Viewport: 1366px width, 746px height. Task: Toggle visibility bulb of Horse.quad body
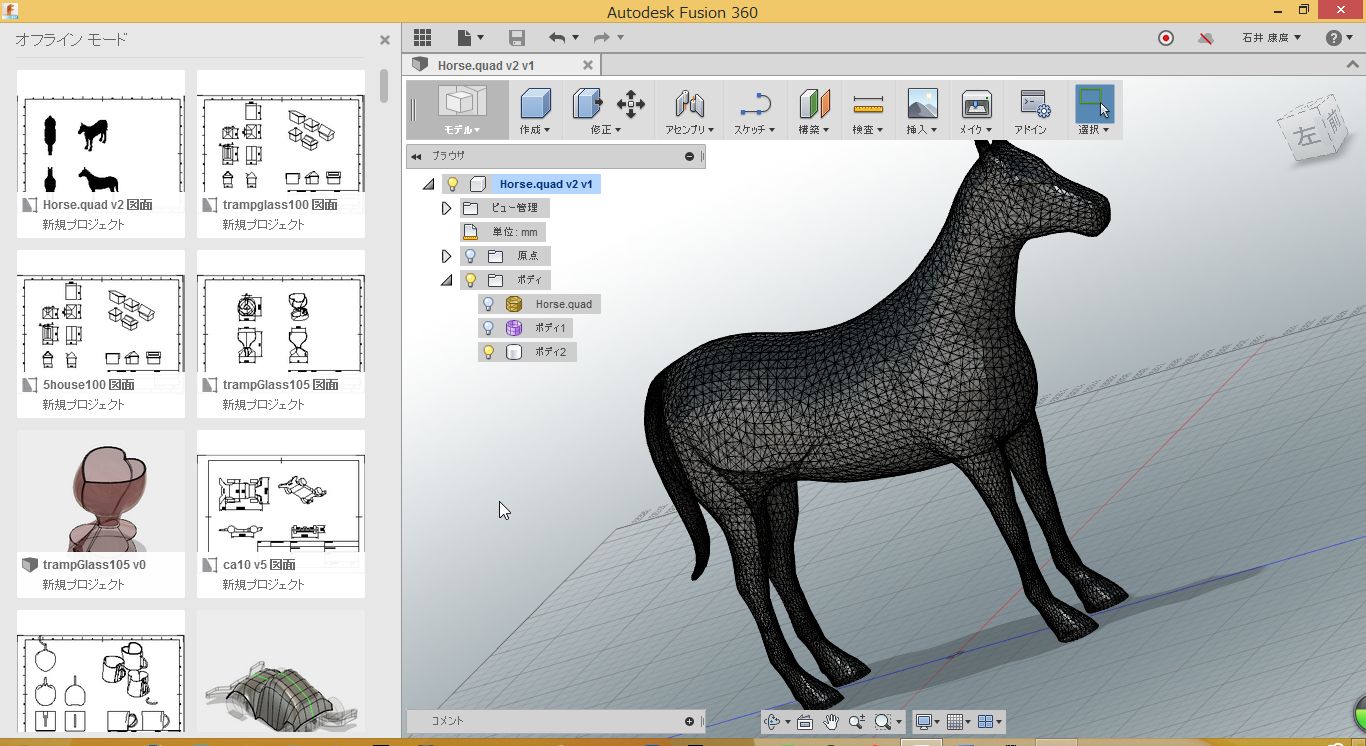[488, 304]
